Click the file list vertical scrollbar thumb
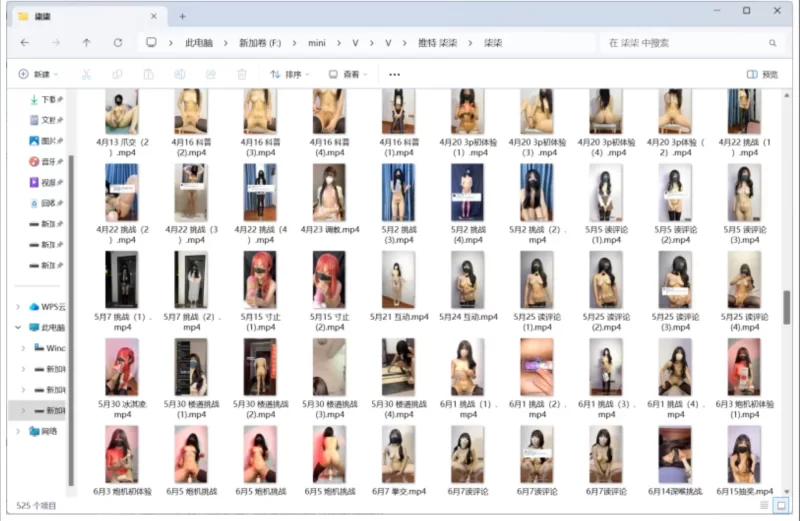This screenshot has height=521, width=800. (x=787, y=307)
